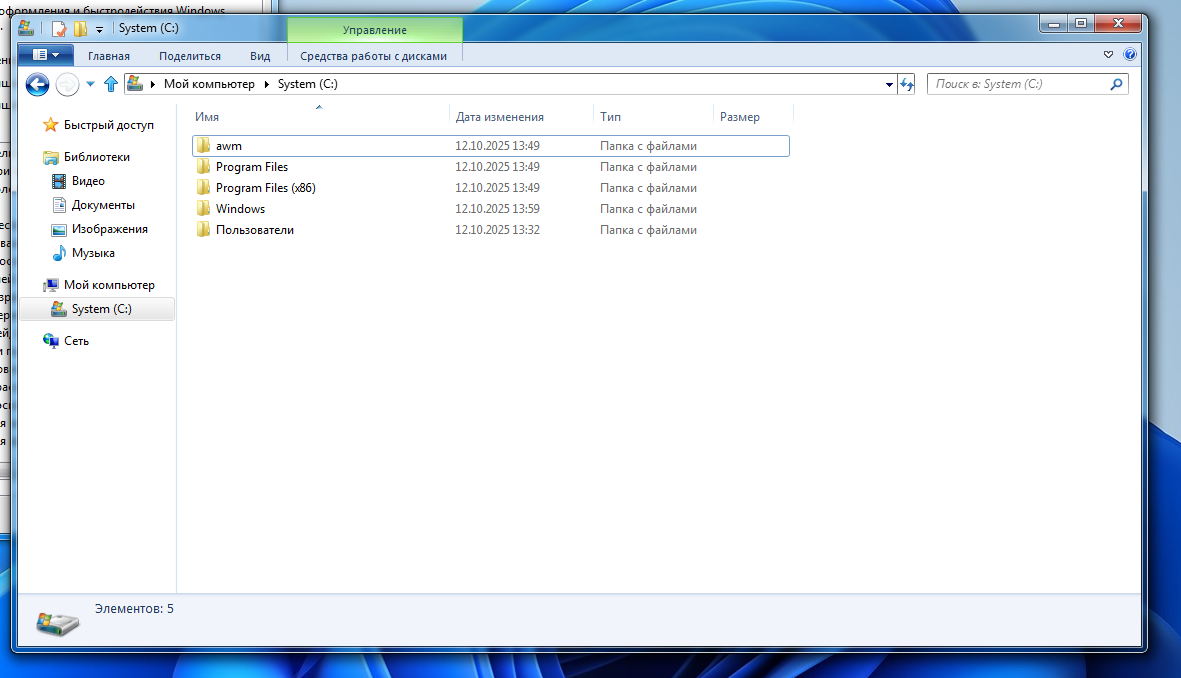The height and width of the screenshot is (678, 1181).
Task: Expand the chevron before Мой компьютер
Action: [x=153, y=84]
